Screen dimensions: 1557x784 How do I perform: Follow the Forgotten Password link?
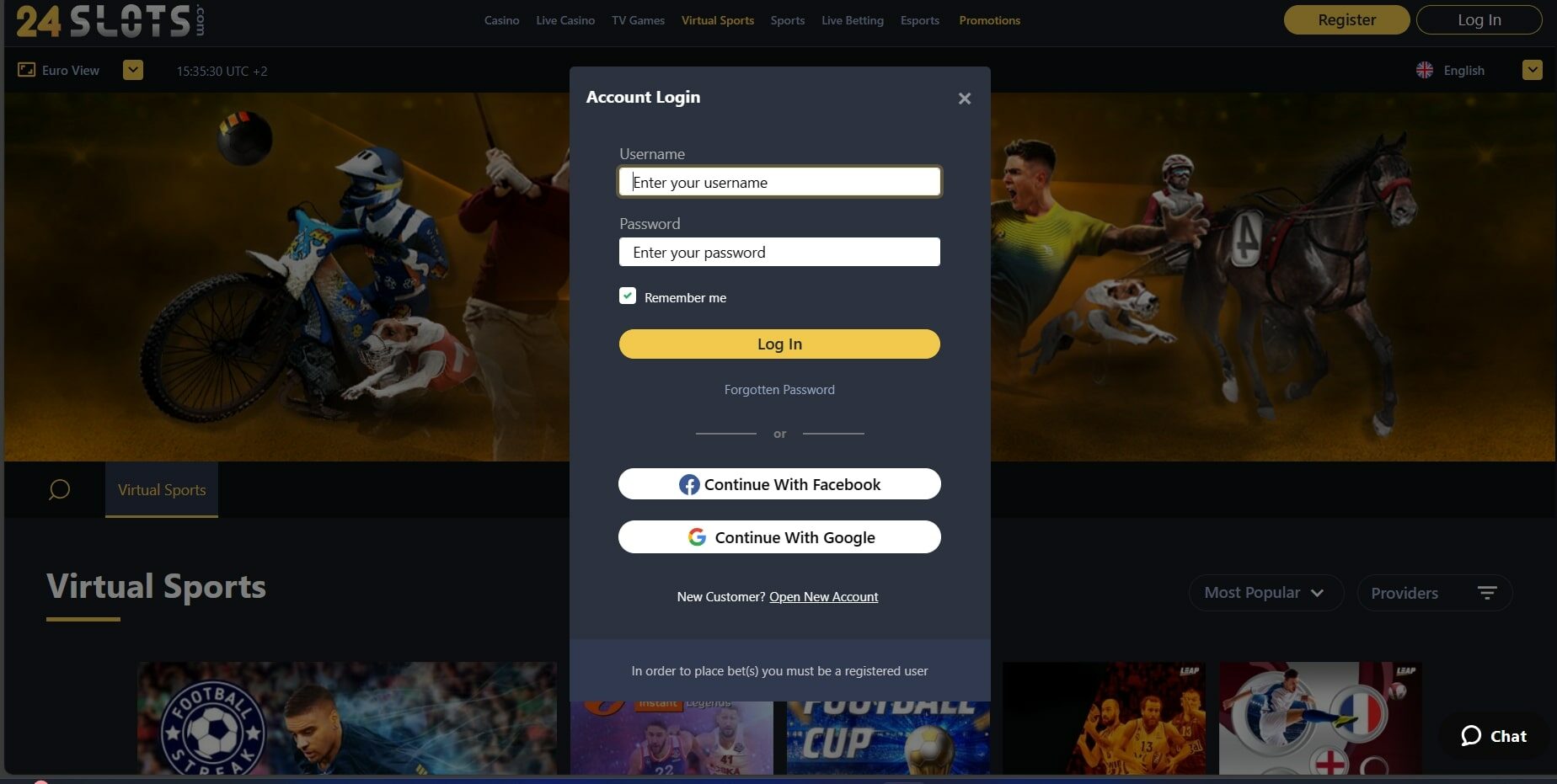tap(779, 390)
